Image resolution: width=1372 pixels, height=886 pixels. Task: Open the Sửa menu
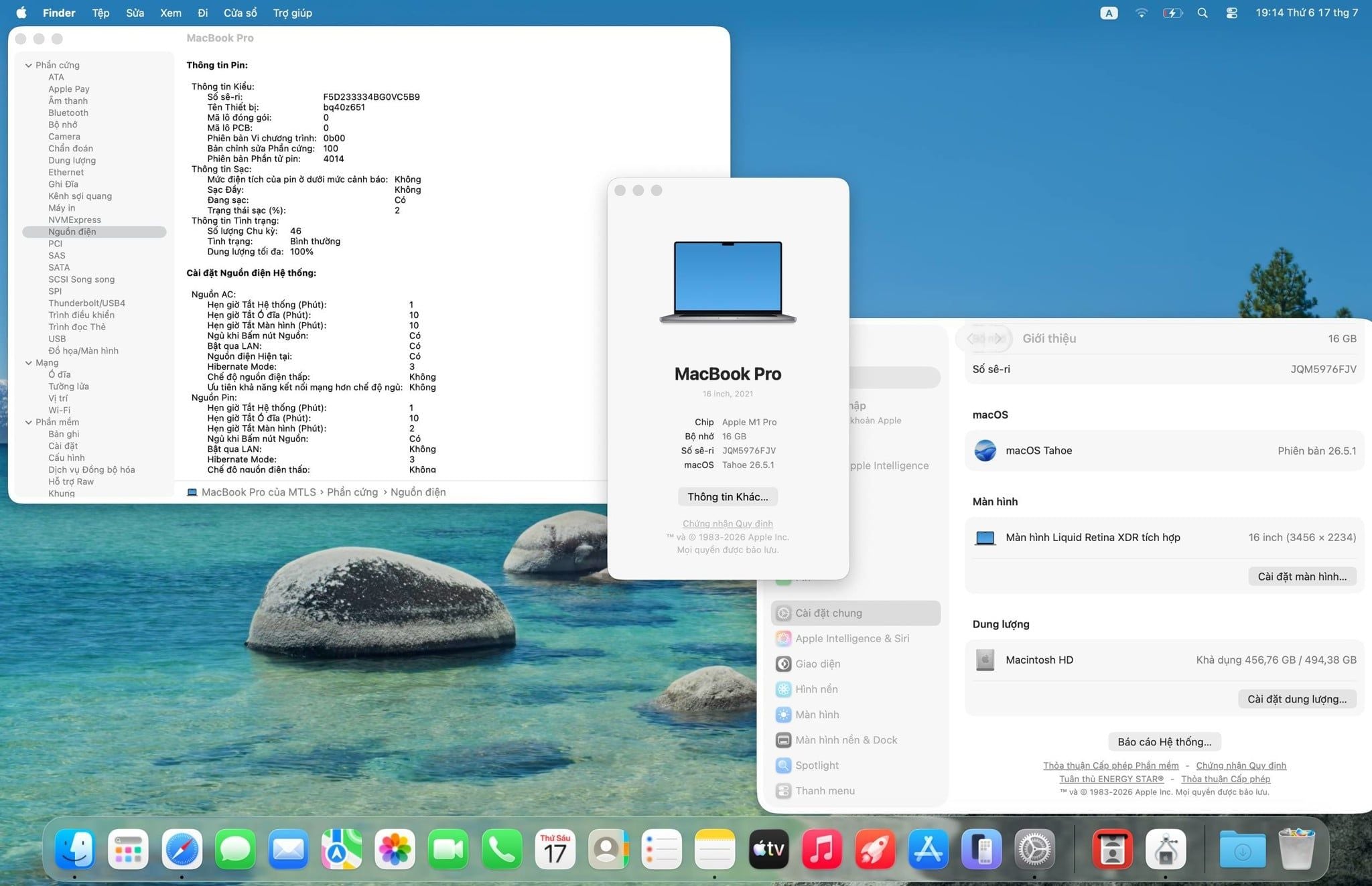(135, 13)
